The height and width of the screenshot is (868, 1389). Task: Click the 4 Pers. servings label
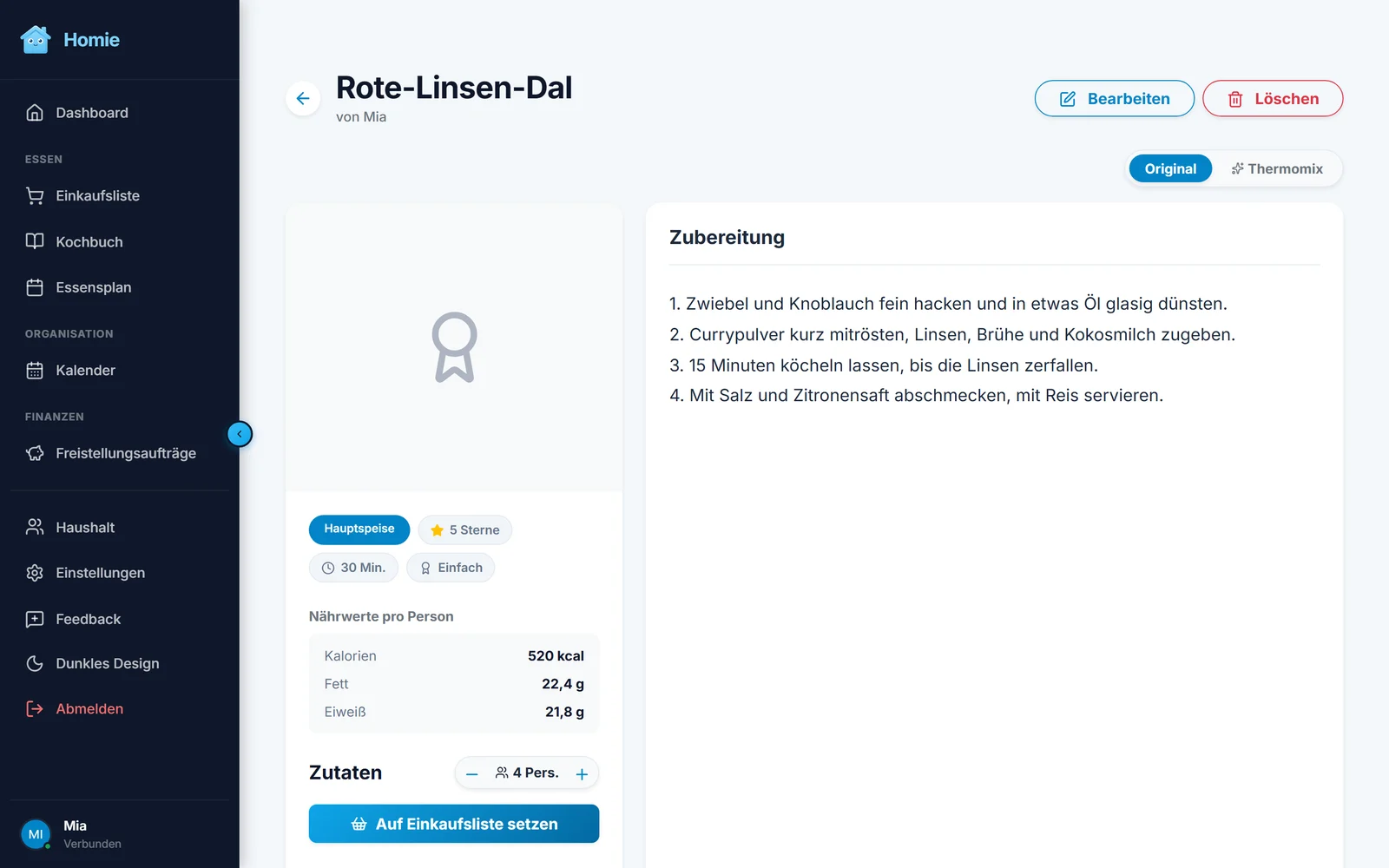[x=527, y=773]
